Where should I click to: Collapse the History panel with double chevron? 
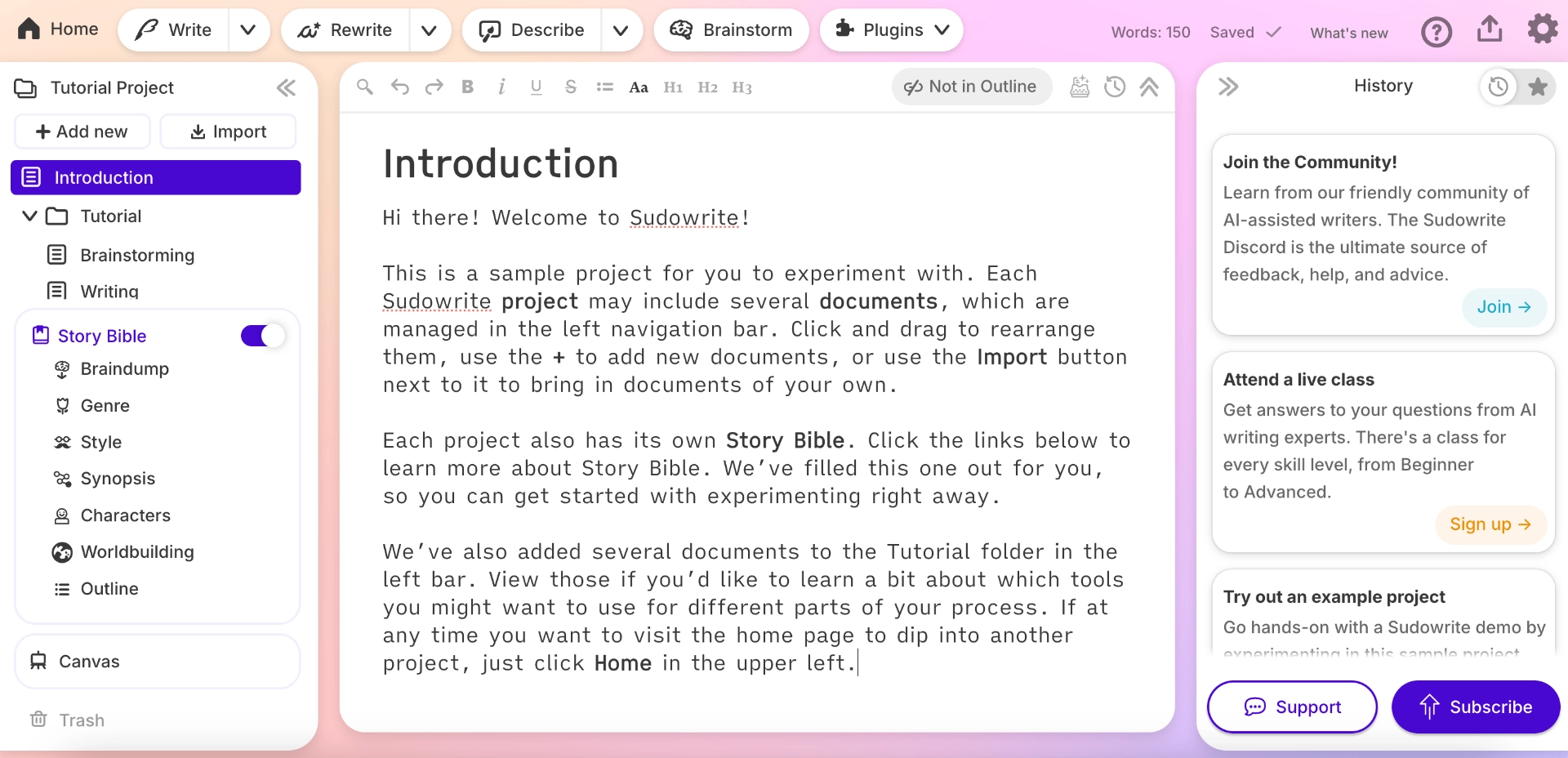[1228, 87]
